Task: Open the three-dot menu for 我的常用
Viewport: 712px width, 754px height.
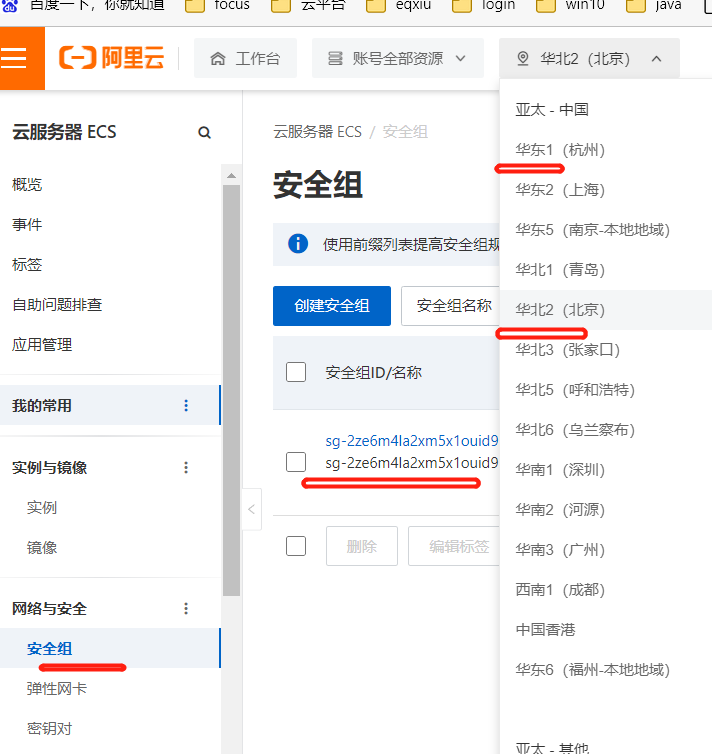Action: (186, 405)
